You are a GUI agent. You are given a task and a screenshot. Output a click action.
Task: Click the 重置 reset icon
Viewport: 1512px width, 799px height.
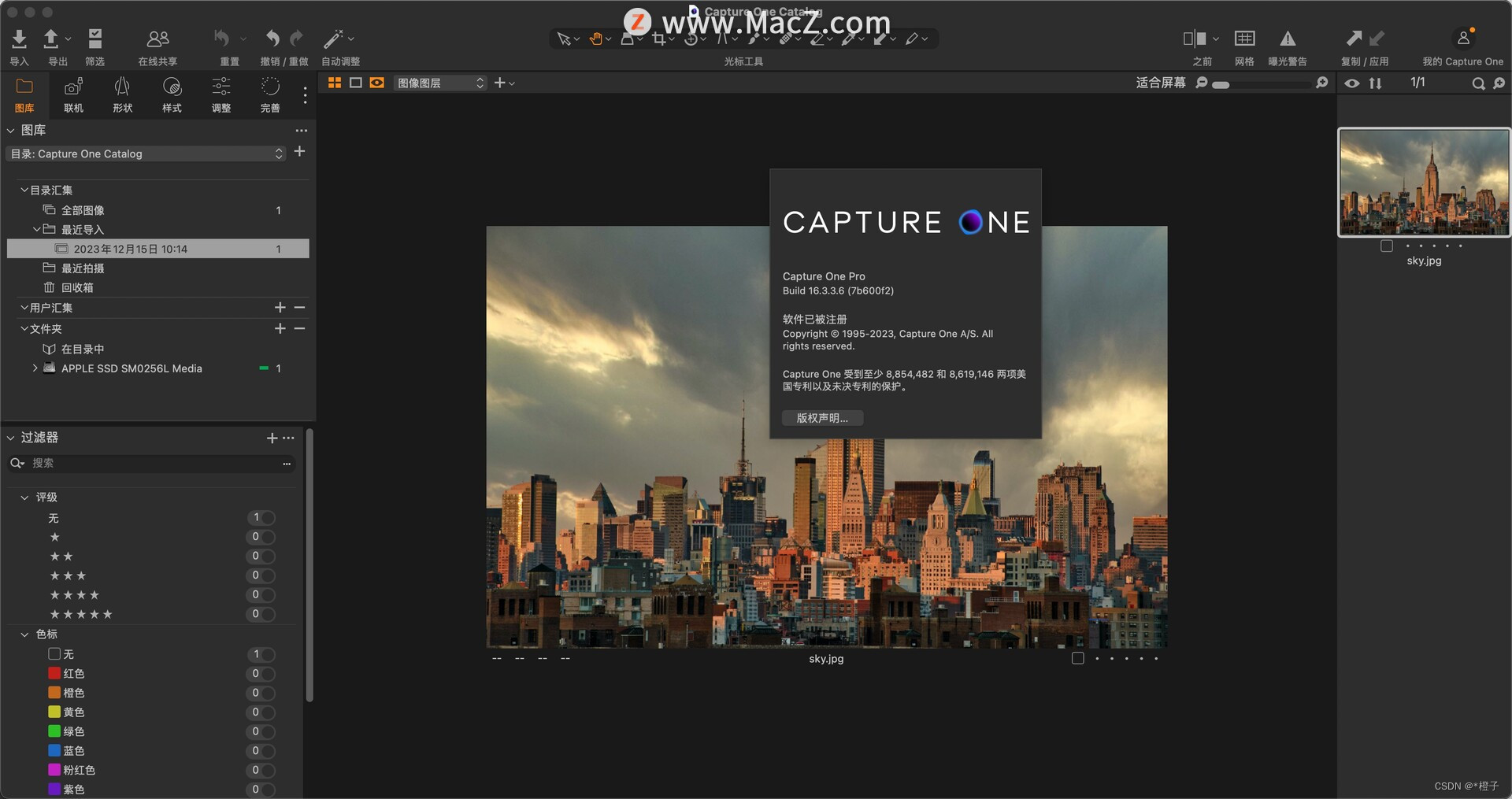pos(222,39)
